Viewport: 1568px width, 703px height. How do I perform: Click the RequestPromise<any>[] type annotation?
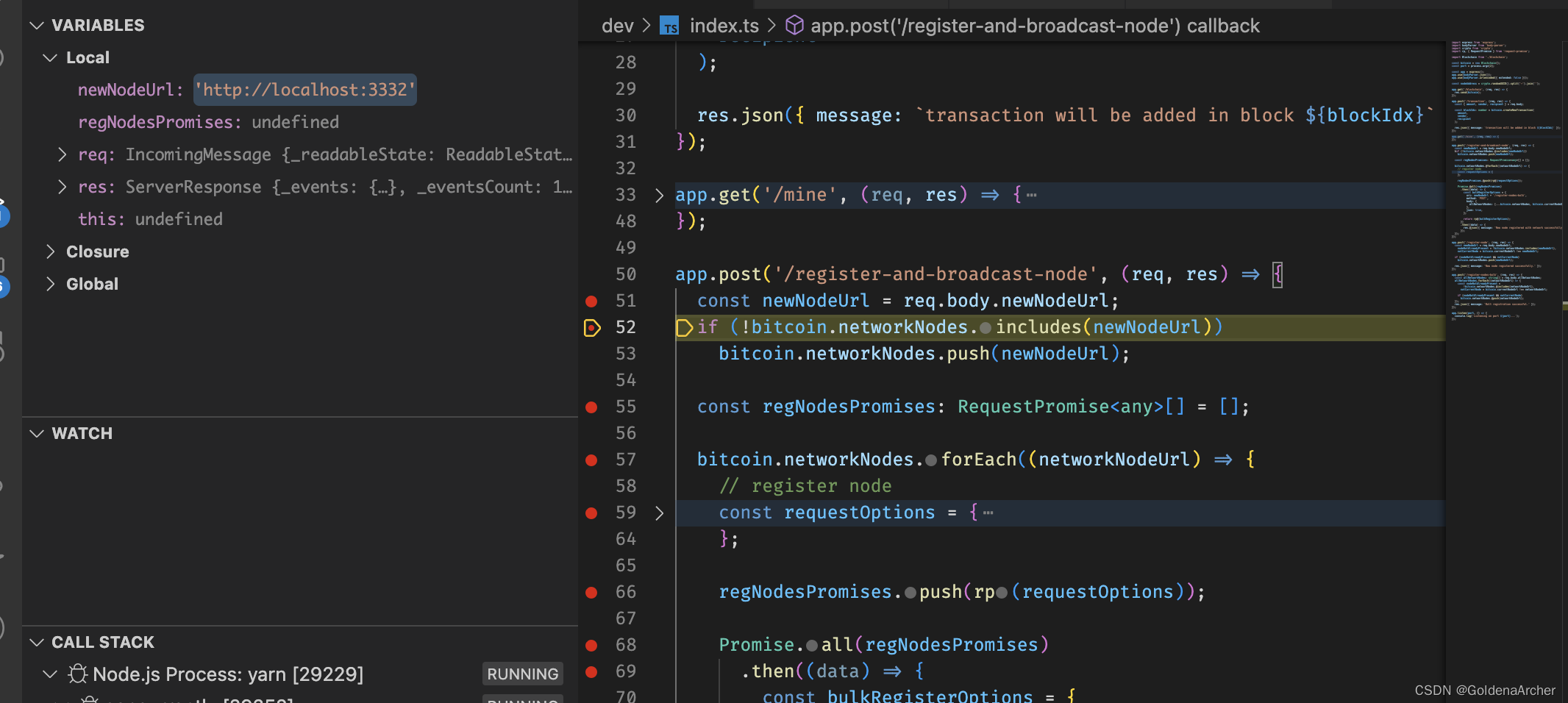point(1071,407)
